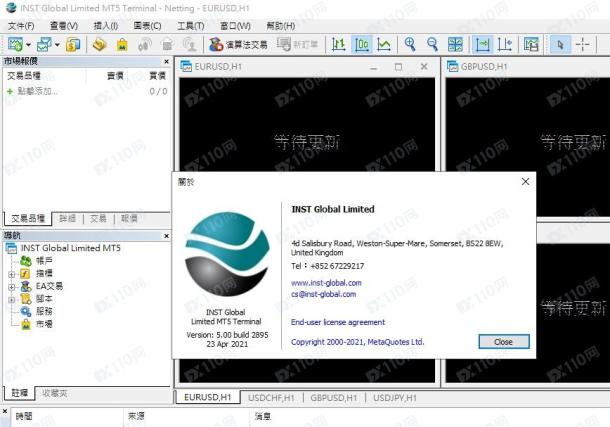Click the 新訂單 new order button
Screen dimensions: 610x427
pos(298,44)
